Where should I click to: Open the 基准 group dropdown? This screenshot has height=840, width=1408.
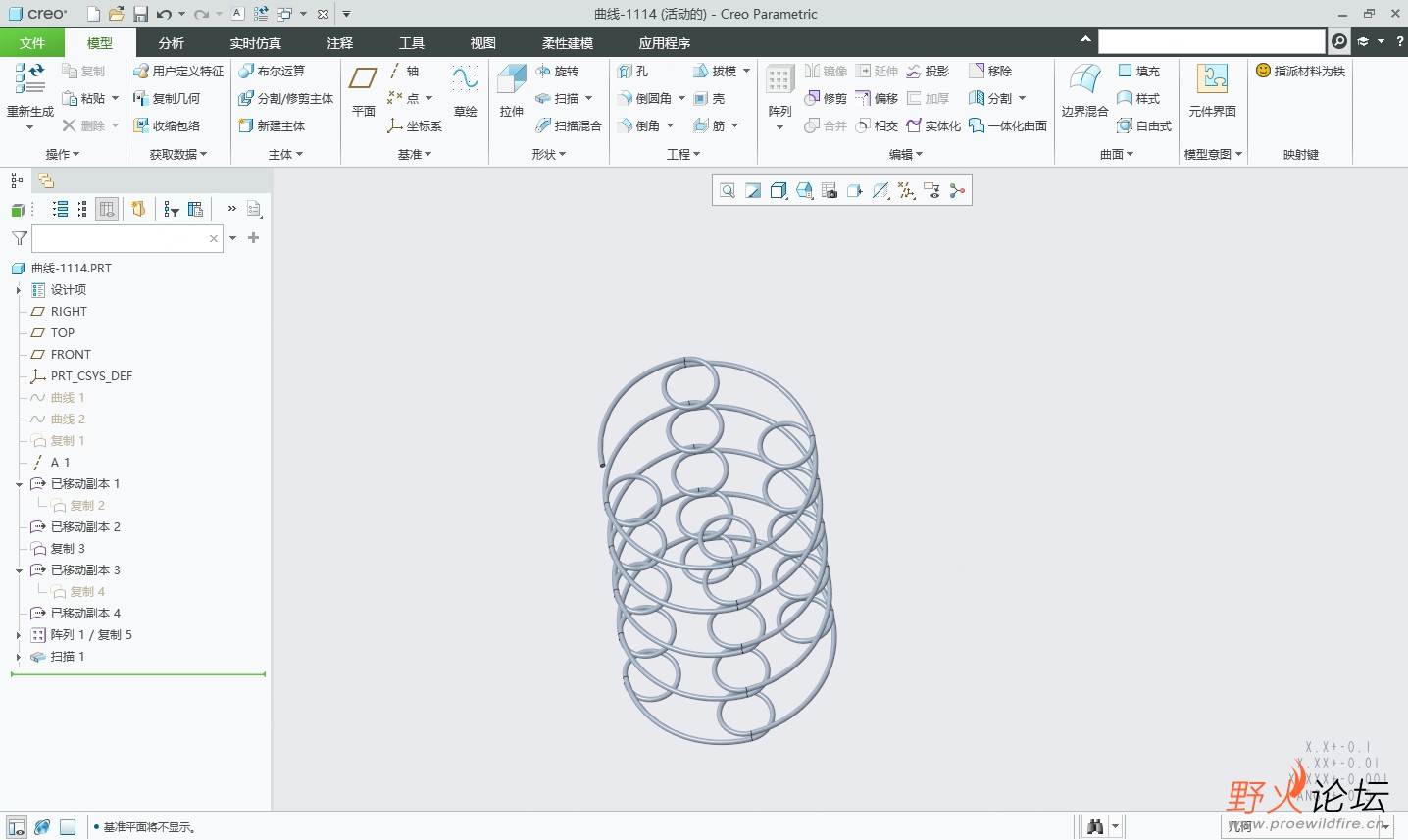click(415, 154)
